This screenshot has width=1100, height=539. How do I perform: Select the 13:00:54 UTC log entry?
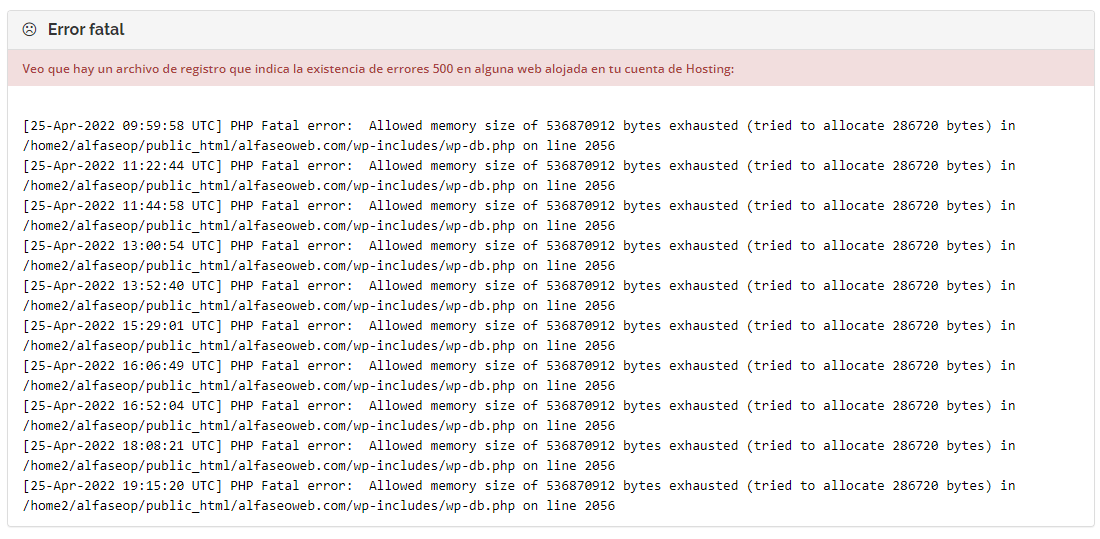[519, 256]
